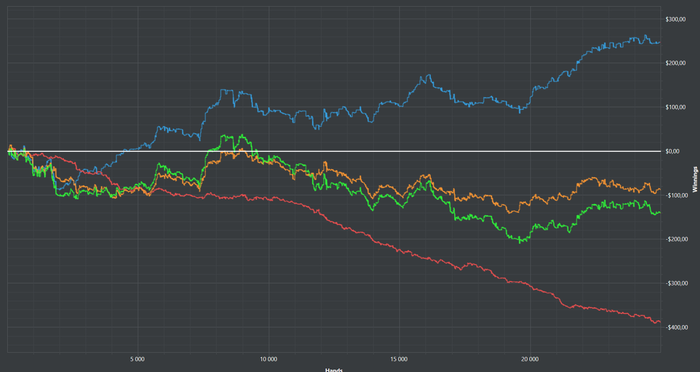Click the $0,00 winnings axis label
700x372 pixels.
[672, 151]
